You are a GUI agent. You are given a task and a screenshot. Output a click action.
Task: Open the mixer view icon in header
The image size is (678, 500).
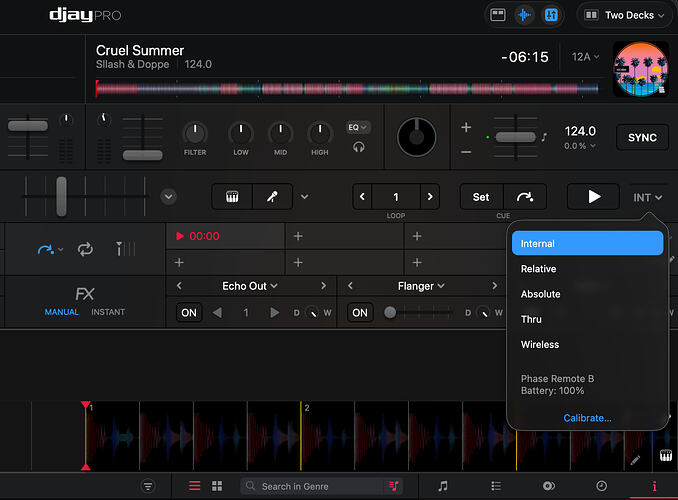tap(551, 16)
